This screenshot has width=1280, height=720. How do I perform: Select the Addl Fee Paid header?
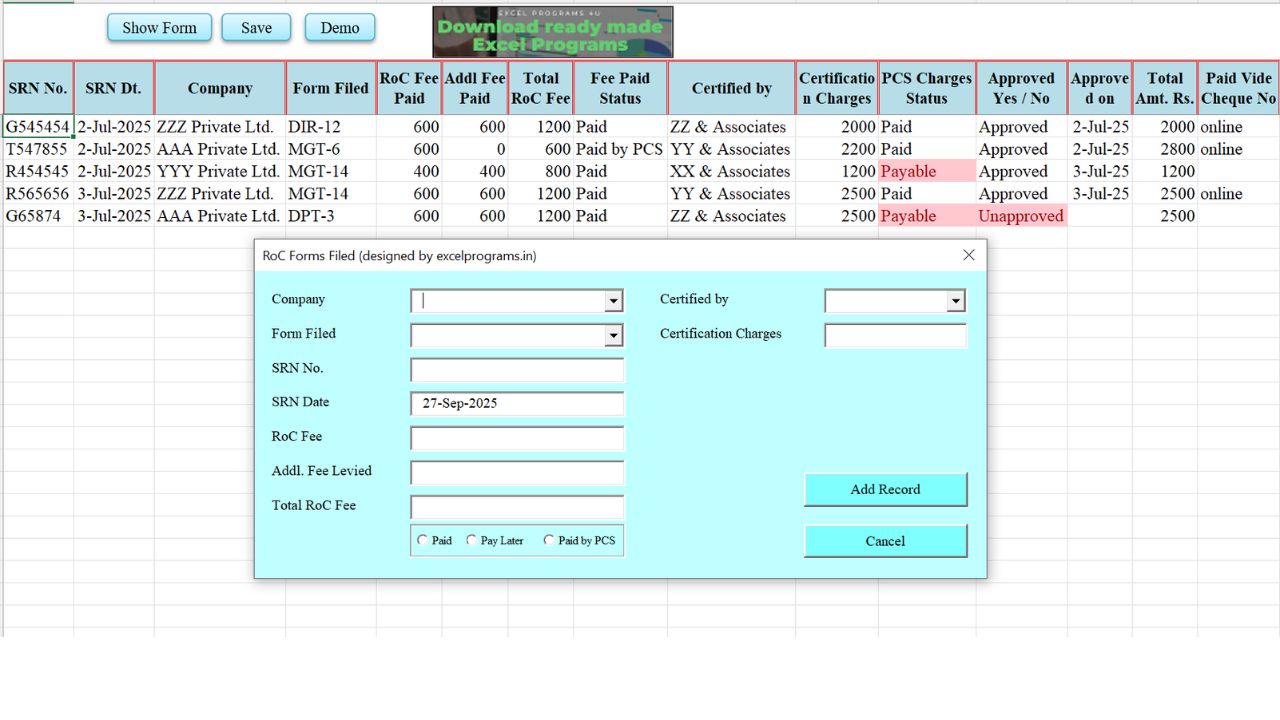pyautogui.click(x=475, y=88)
